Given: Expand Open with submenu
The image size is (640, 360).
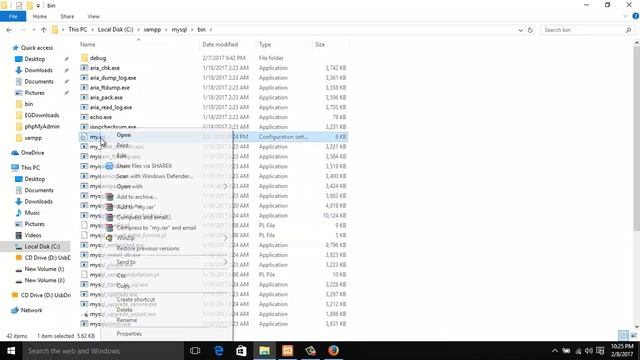Looking at the screenshot, I should [x=129, y=187].
